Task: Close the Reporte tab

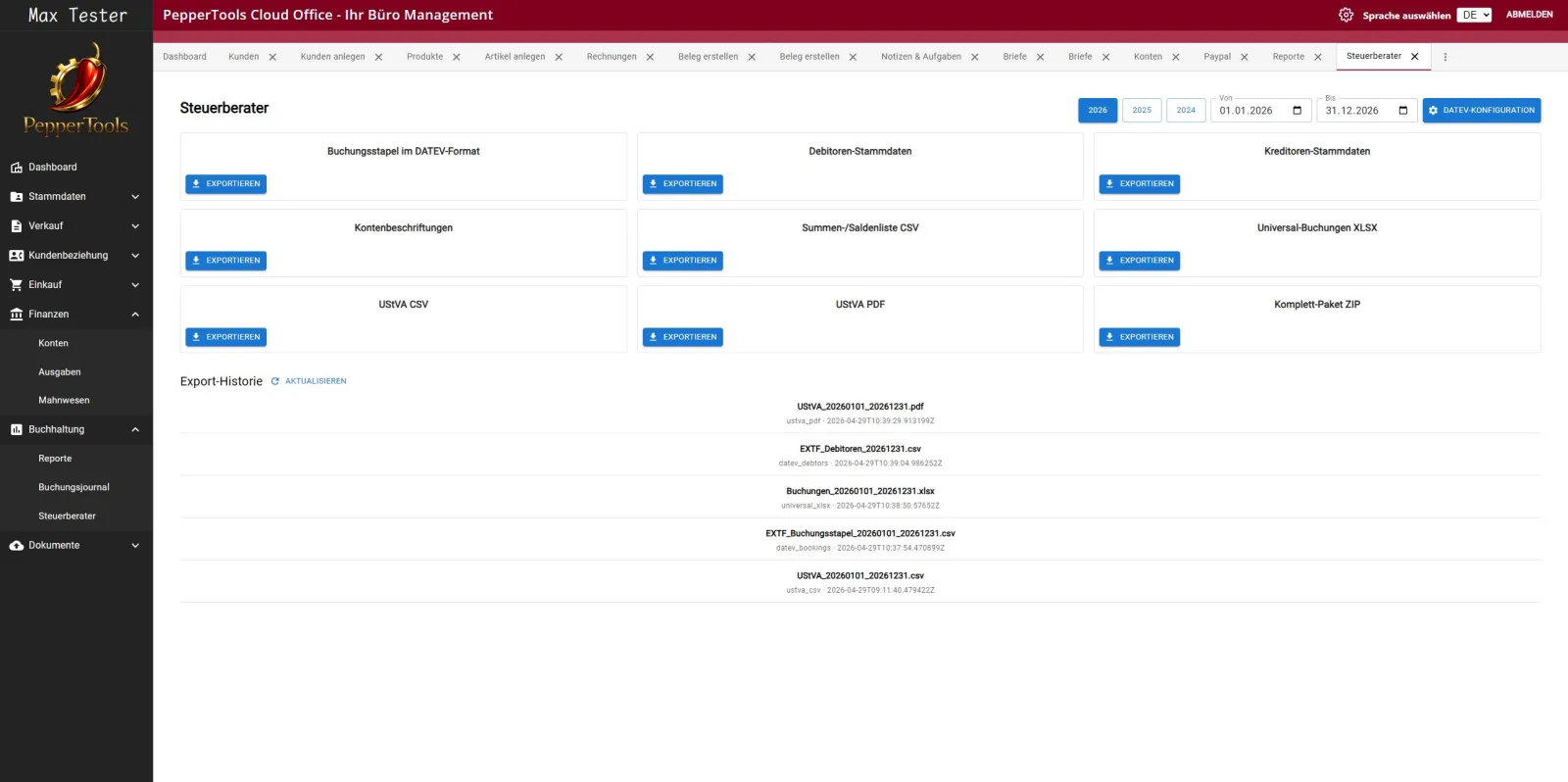Action: (1318, 57)
